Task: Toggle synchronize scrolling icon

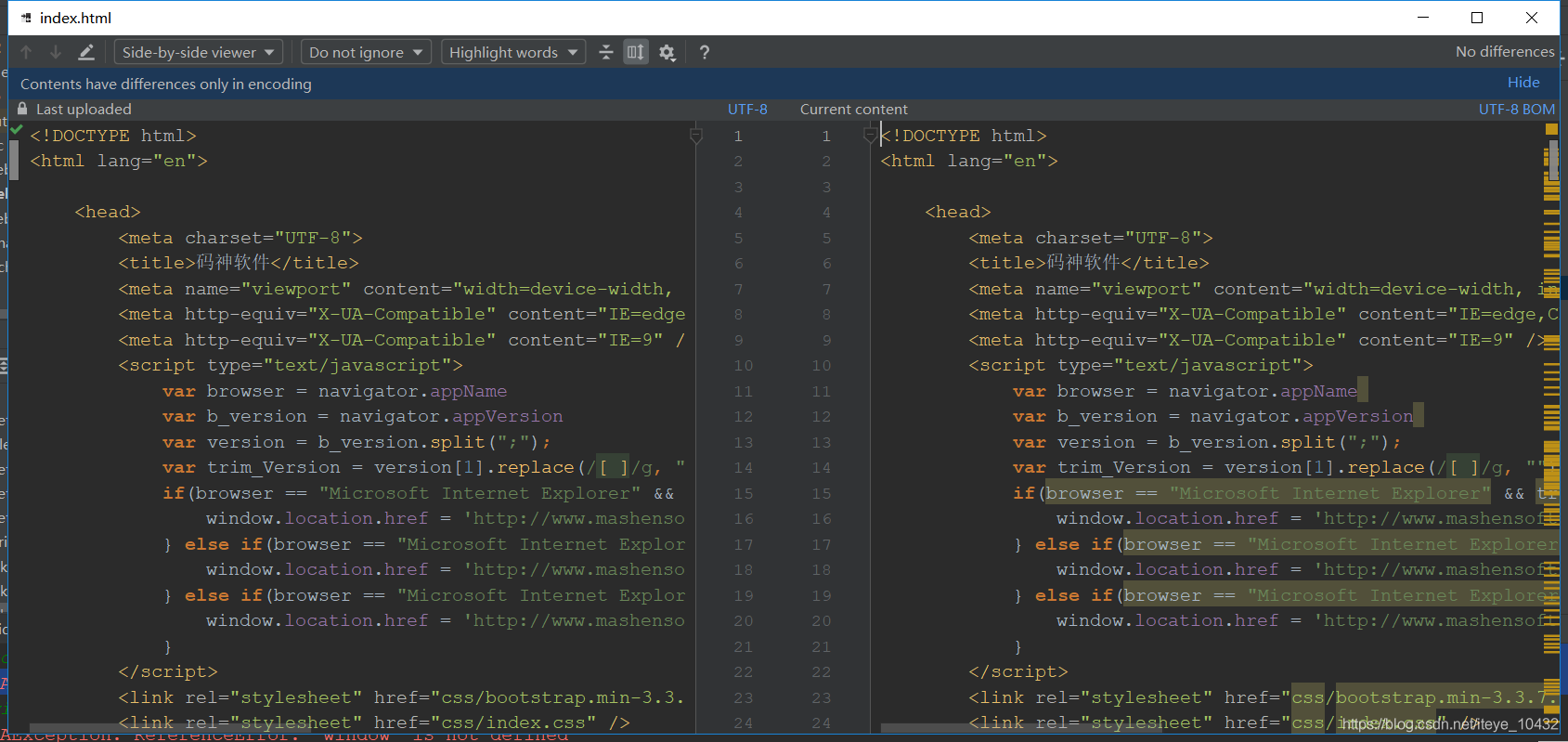Action: point(636,53)
